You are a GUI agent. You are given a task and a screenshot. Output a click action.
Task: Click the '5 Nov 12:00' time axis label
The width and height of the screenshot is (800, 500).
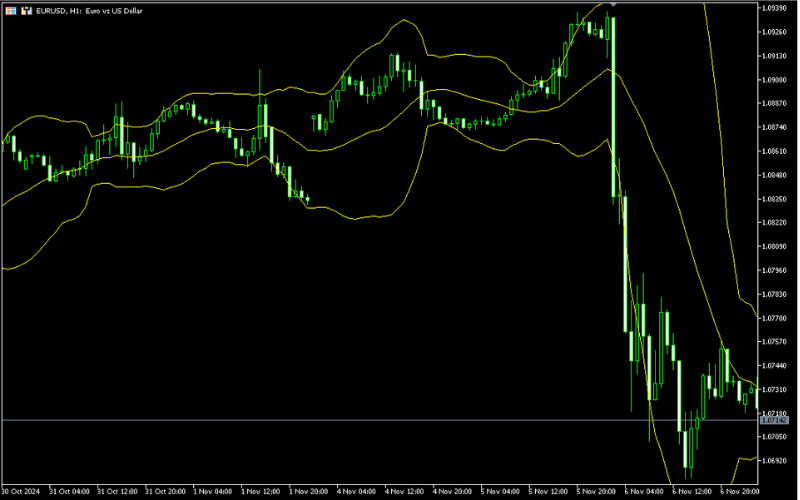tap(548, 492)
